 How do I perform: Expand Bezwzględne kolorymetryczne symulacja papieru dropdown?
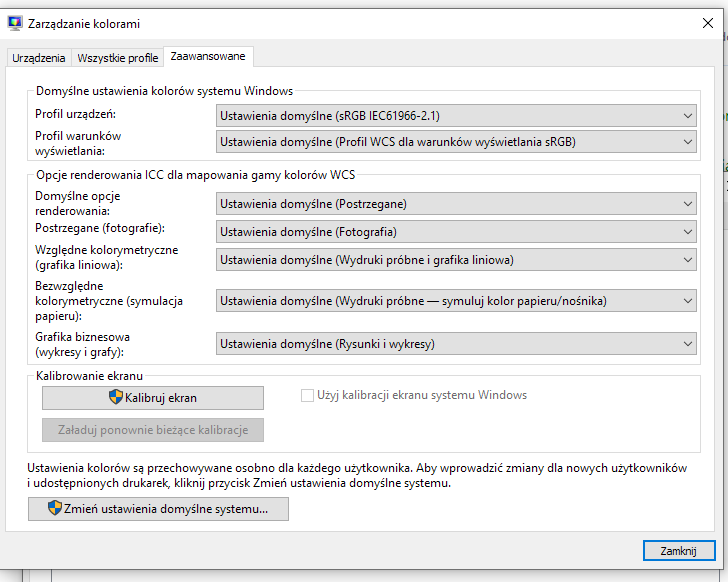(456, 301)
